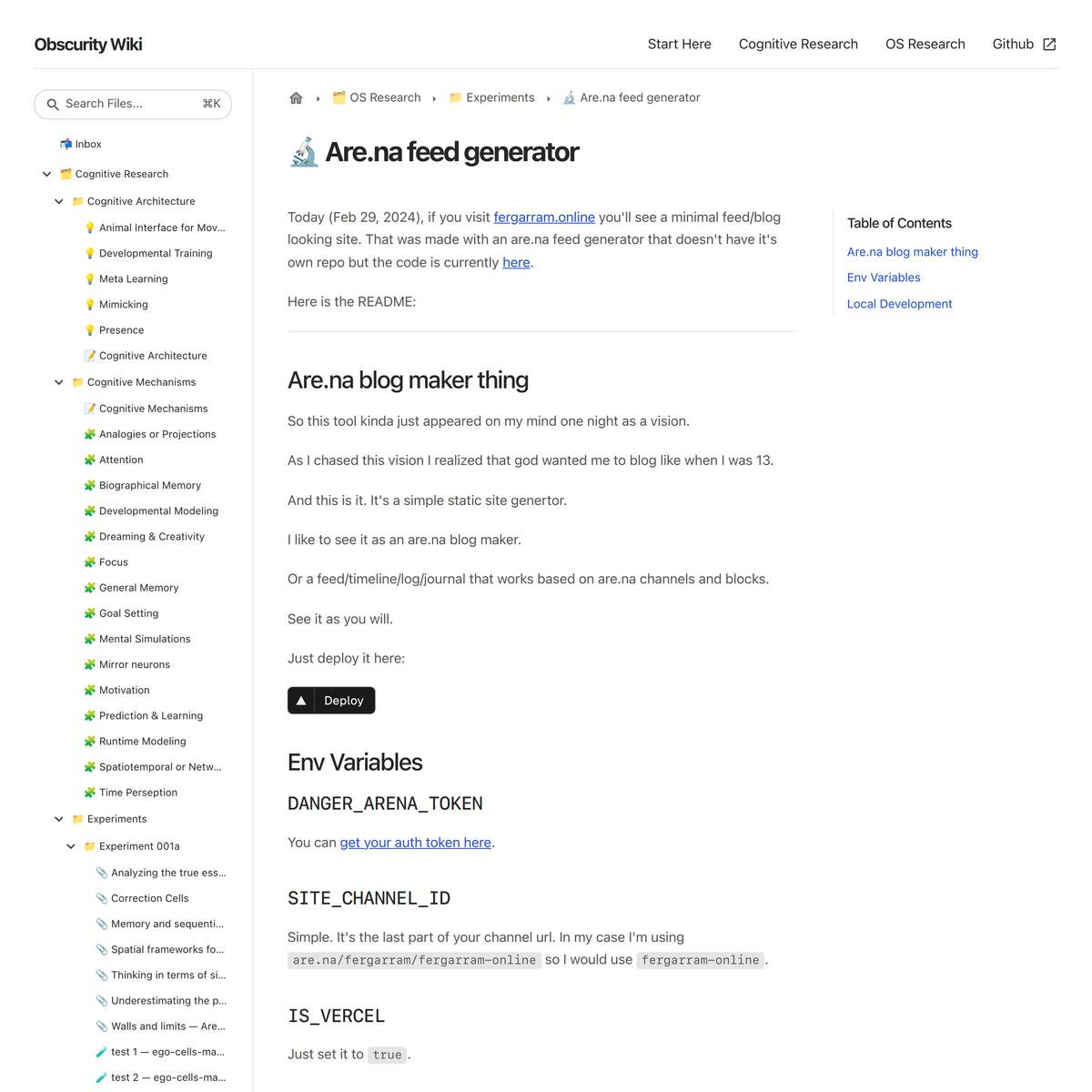Click the magnifier icon in the search bar
This screenshot has width=1092, height=1092.
click(53, 104)
